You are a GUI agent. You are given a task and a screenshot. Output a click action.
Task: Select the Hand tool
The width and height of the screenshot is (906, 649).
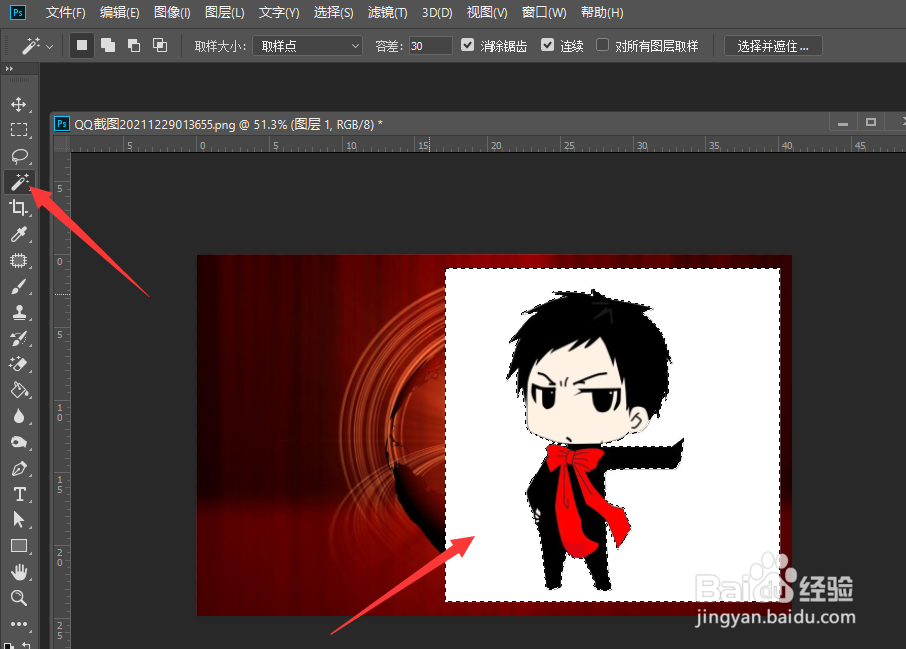tap(19, 572)
